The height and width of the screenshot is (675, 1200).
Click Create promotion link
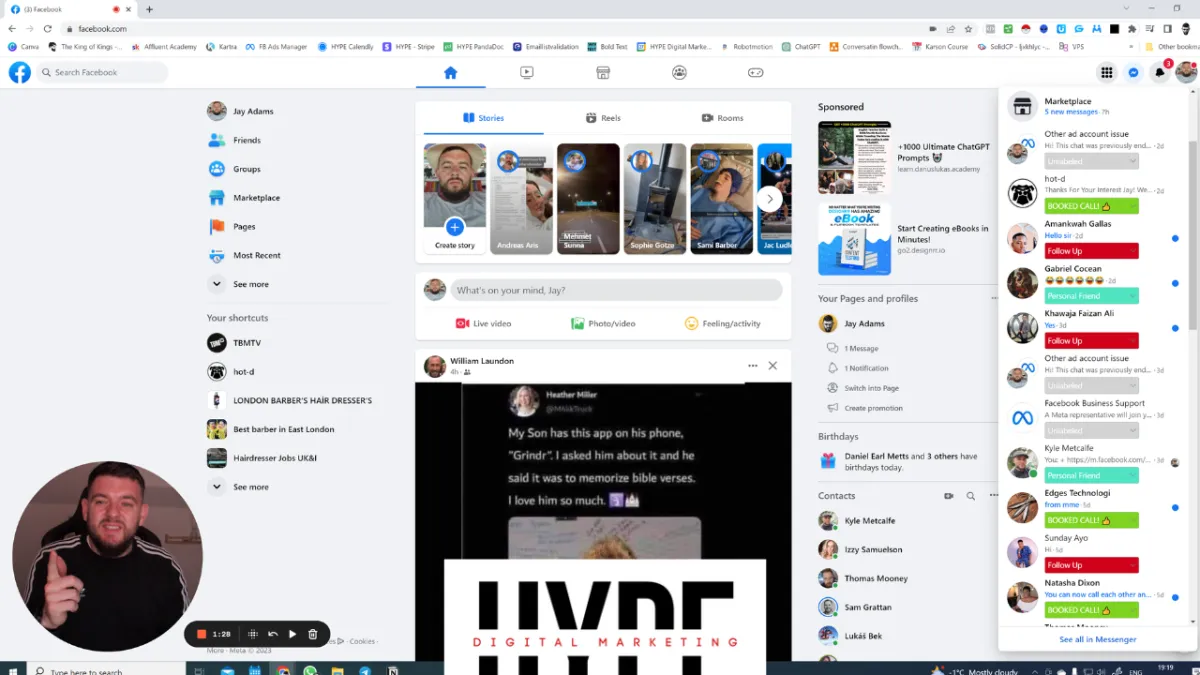click(x=873, y=408)
